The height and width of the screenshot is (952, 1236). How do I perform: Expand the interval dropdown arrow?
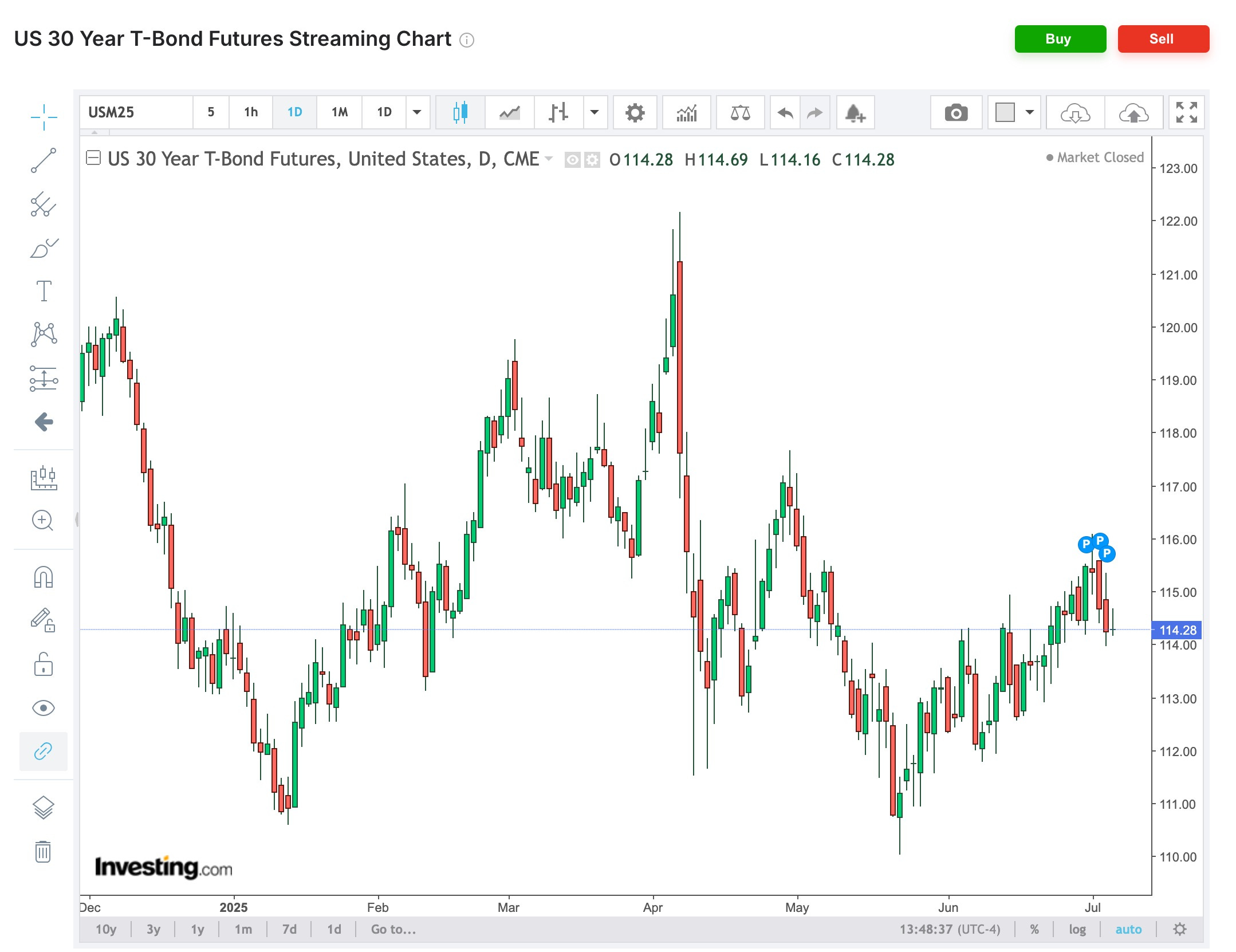[x=418, y=112]
